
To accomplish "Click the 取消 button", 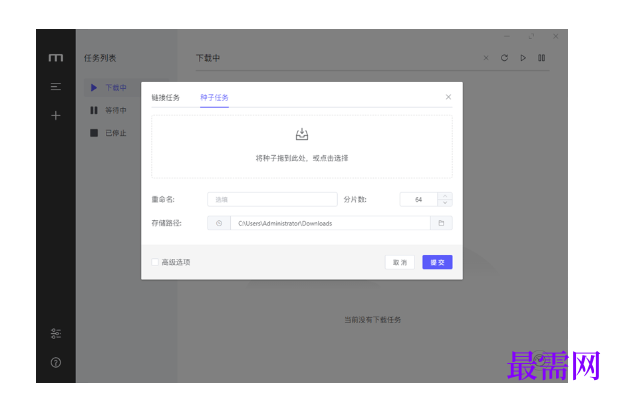I will tap(400, 262).
